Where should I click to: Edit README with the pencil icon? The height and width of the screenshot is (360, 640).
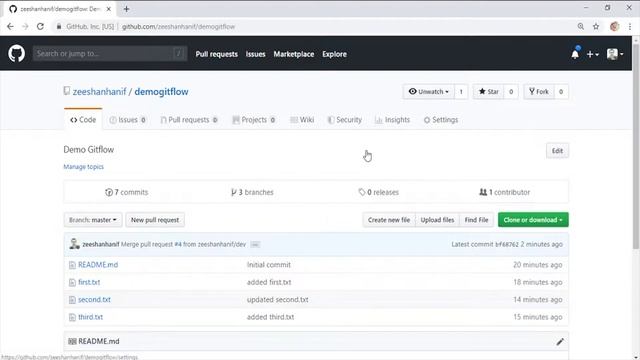coord(560,342)
